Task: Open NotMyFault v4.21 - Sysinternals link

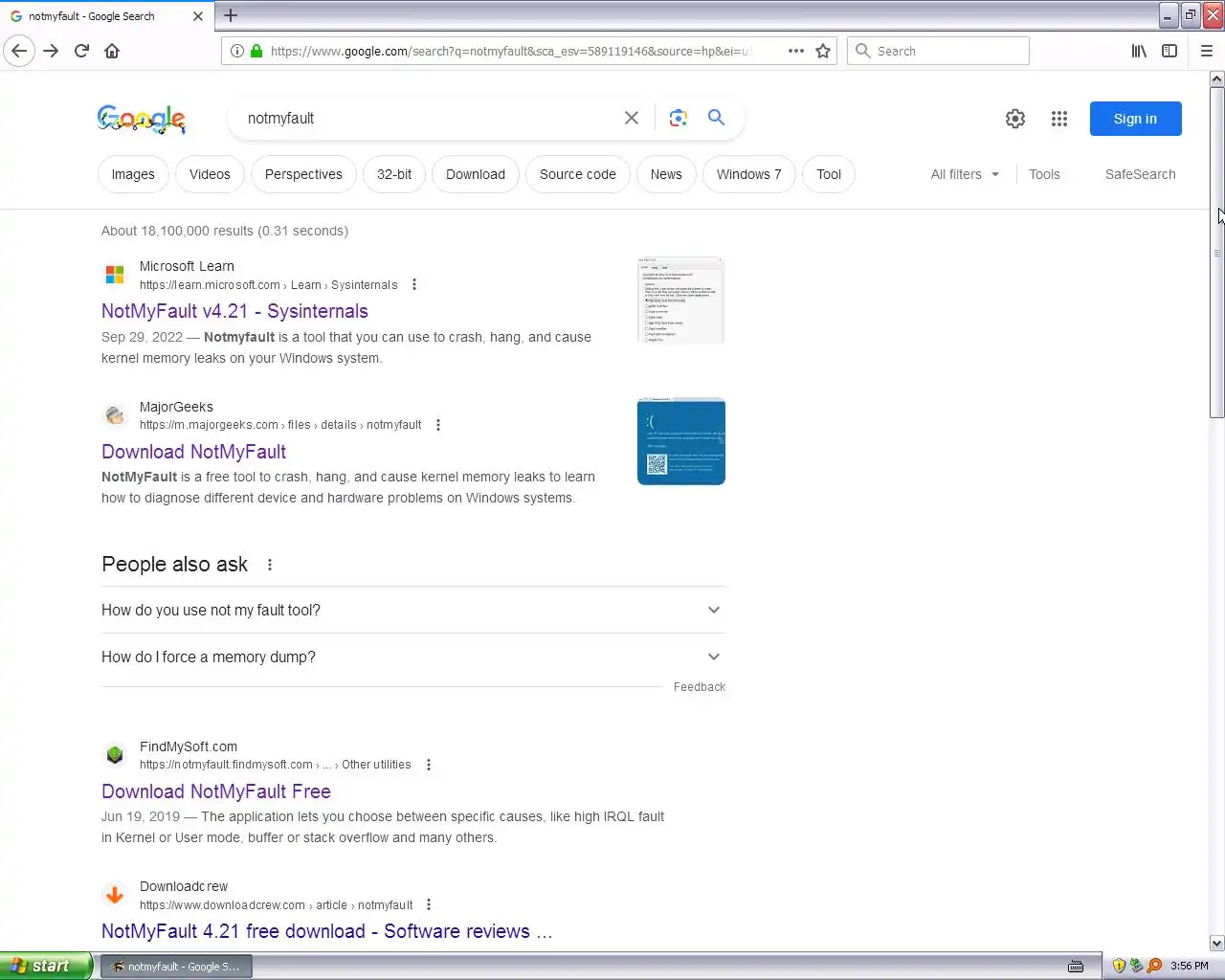Action: point(234,311)
